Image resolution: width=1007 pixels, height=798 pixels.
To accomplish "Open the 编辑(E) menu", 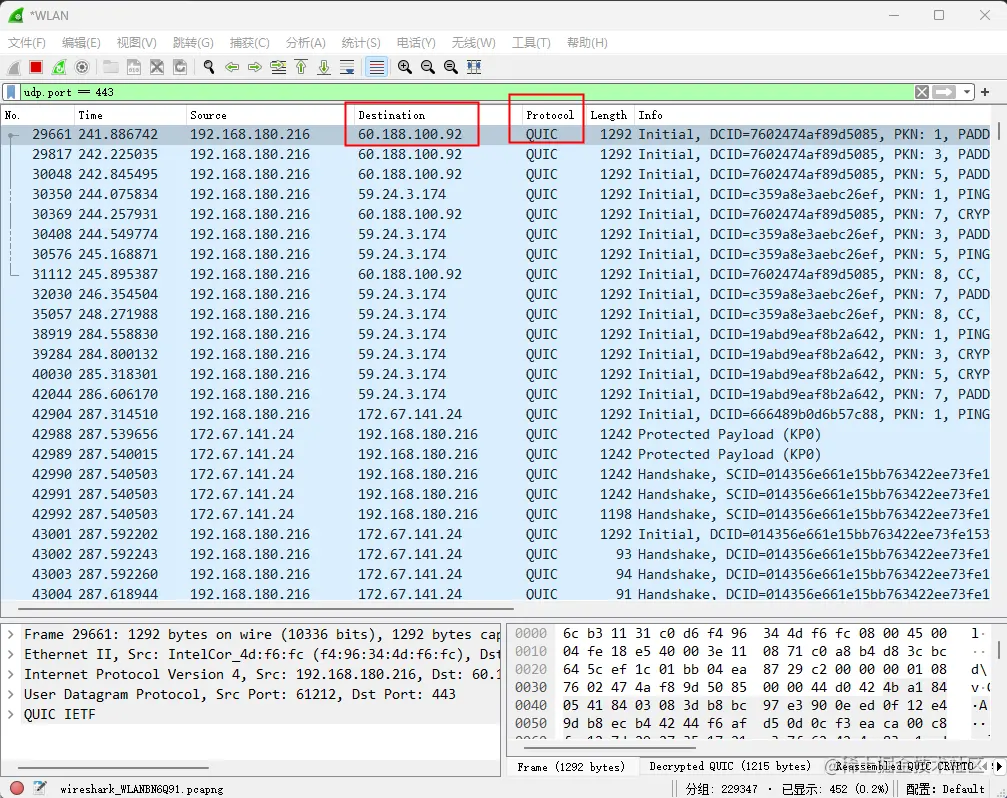I will 81,42.
